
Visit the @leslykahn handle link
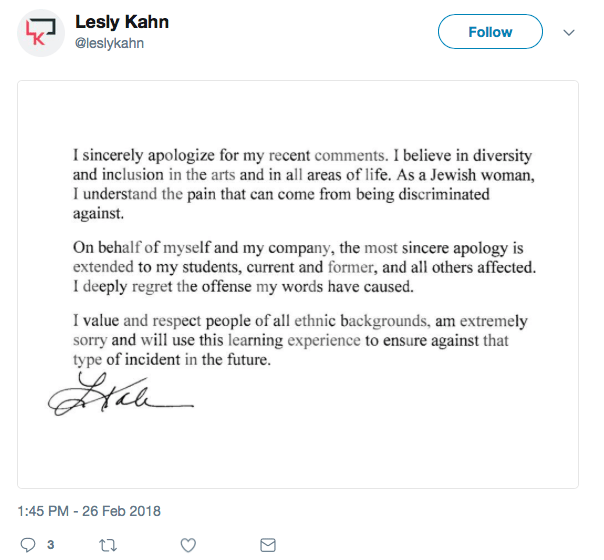pos(109,43)
